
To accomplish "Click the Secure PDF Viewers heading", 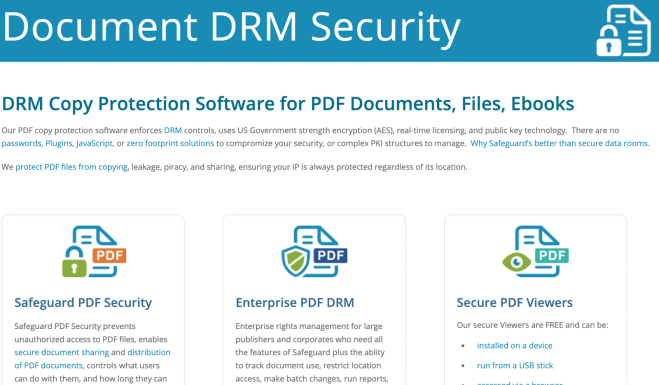I will pyautogui.click(x=514, y=303).
